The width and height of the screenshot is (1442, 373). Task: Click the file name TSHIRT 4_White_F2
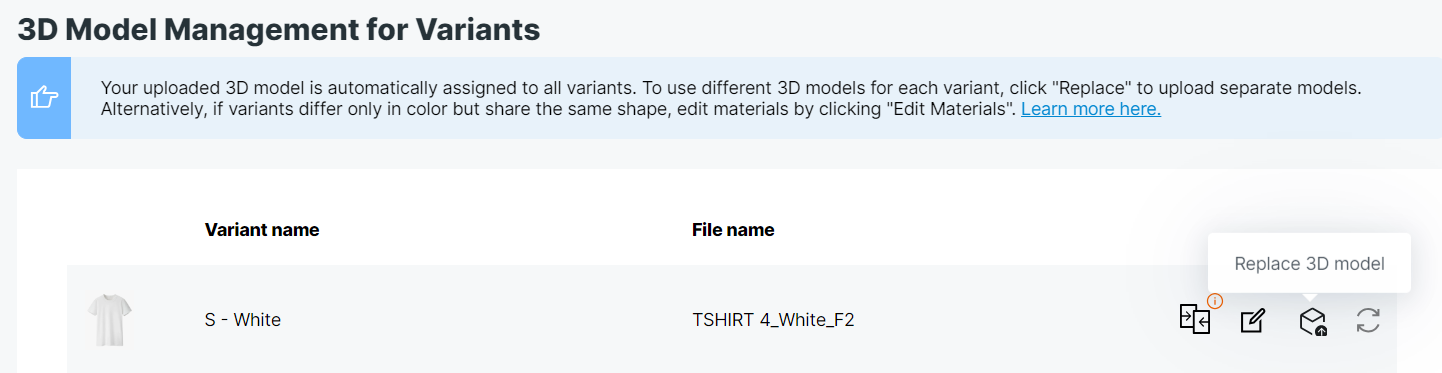click(x=773, y=320)
